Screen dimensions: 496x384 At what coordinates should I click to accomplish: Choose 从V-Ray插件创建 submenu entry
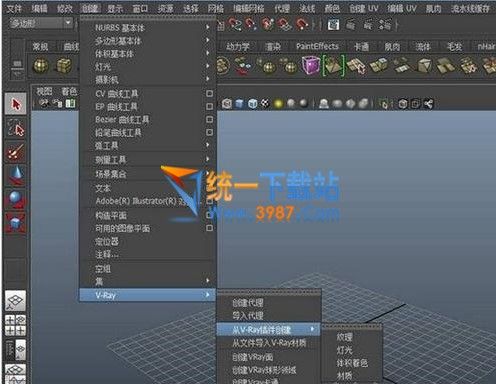click(x=269, y=330)
